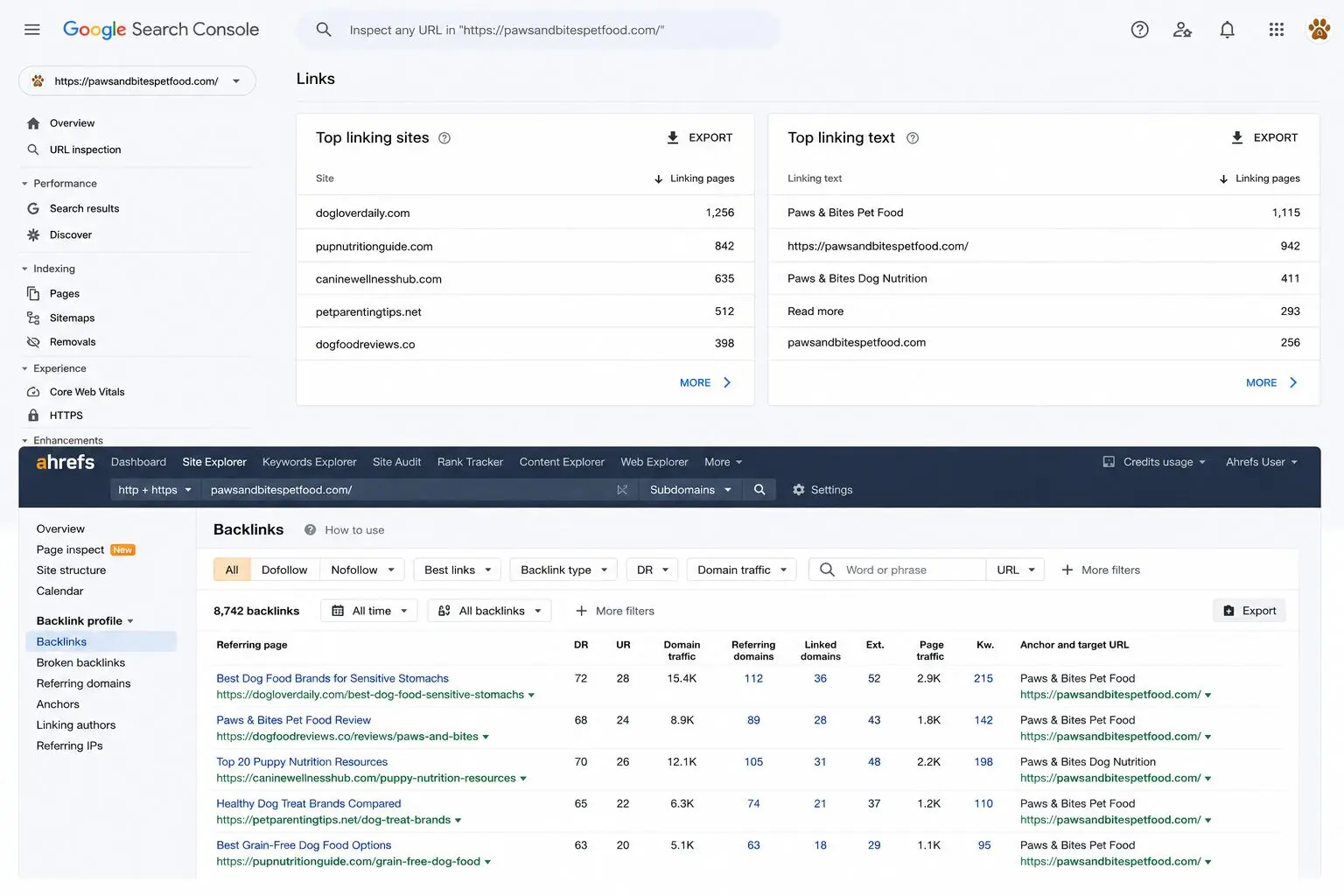Open the Search Console hamburger menu

[x=32, y=30]
